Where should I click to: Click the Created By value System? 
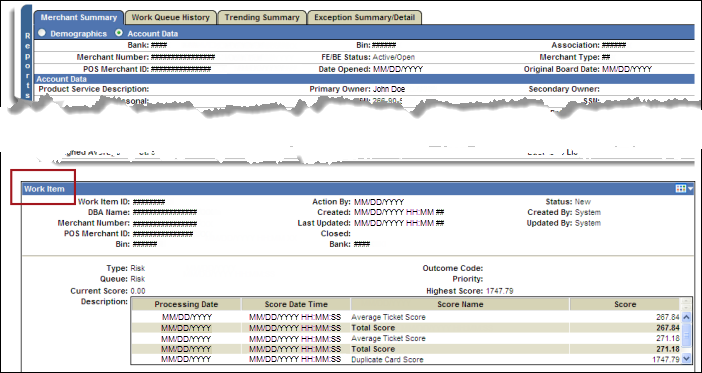588,212
